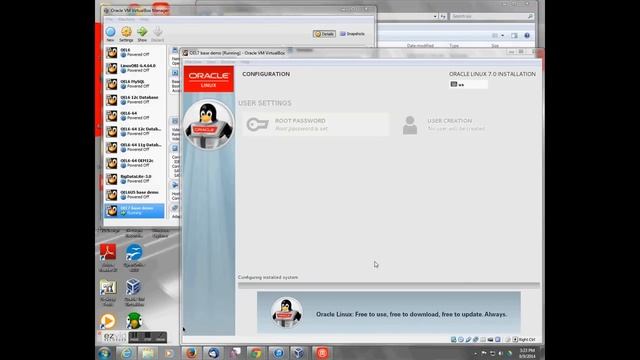640x360 pixels.
Task: Click Explorer search magnifier icon
Action: tap(530, 16)
